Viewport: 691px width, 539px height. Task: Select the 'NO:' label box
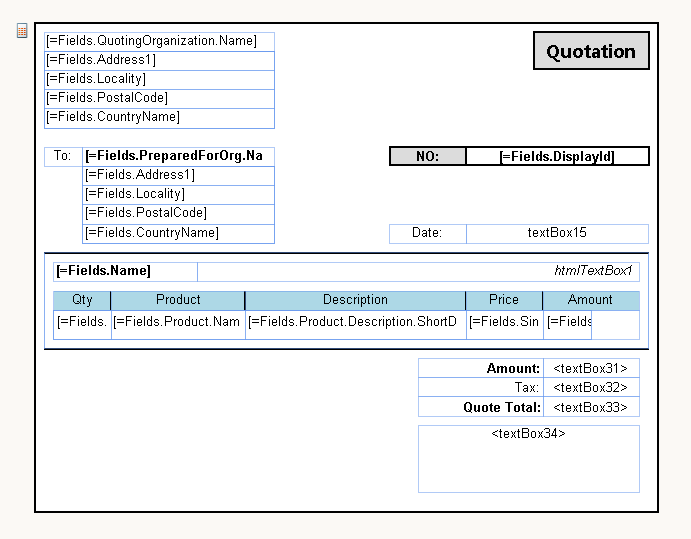427,156
